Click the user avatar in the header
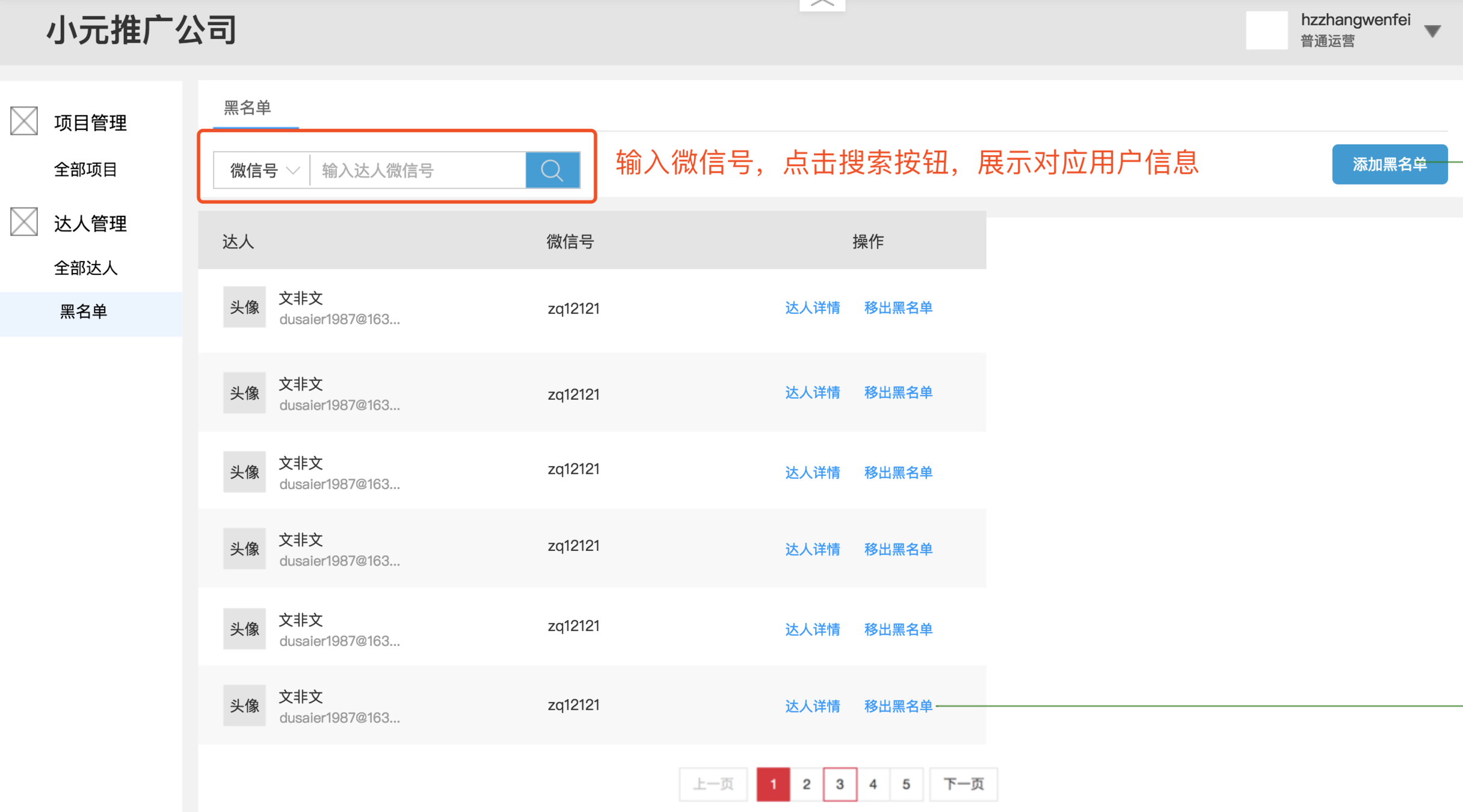 tap(1266, 30)
